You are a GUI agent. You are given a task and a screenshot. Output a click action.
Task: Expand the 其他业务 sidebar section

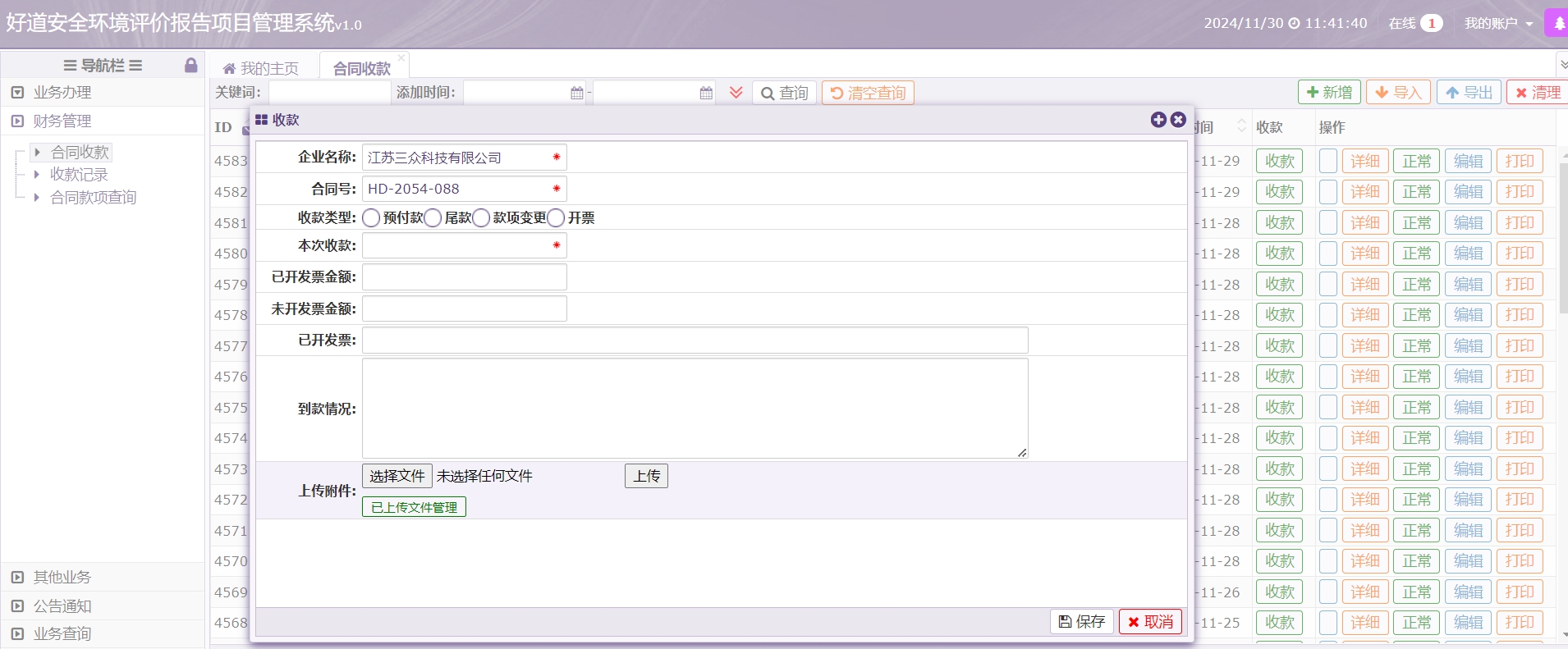coord(62,578)
